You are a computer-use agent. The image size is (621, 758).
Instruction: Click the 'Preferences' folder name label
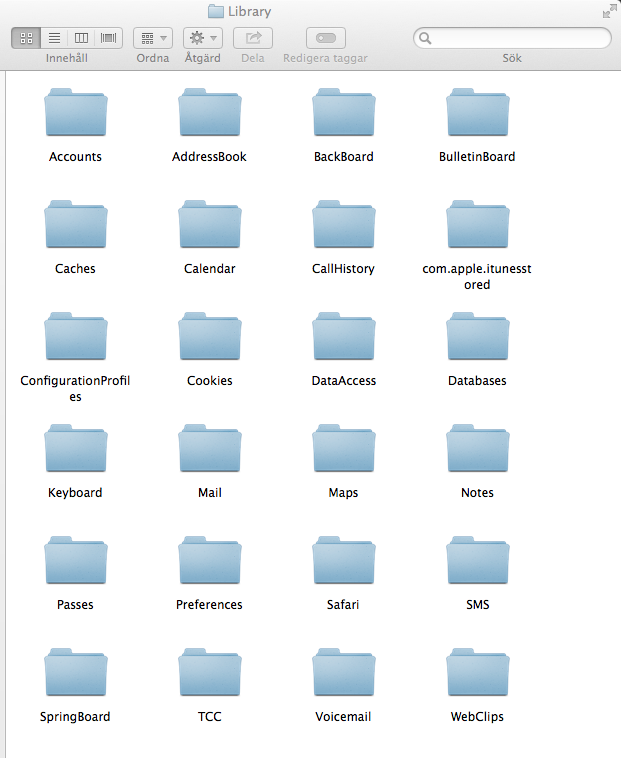(209, 605)
